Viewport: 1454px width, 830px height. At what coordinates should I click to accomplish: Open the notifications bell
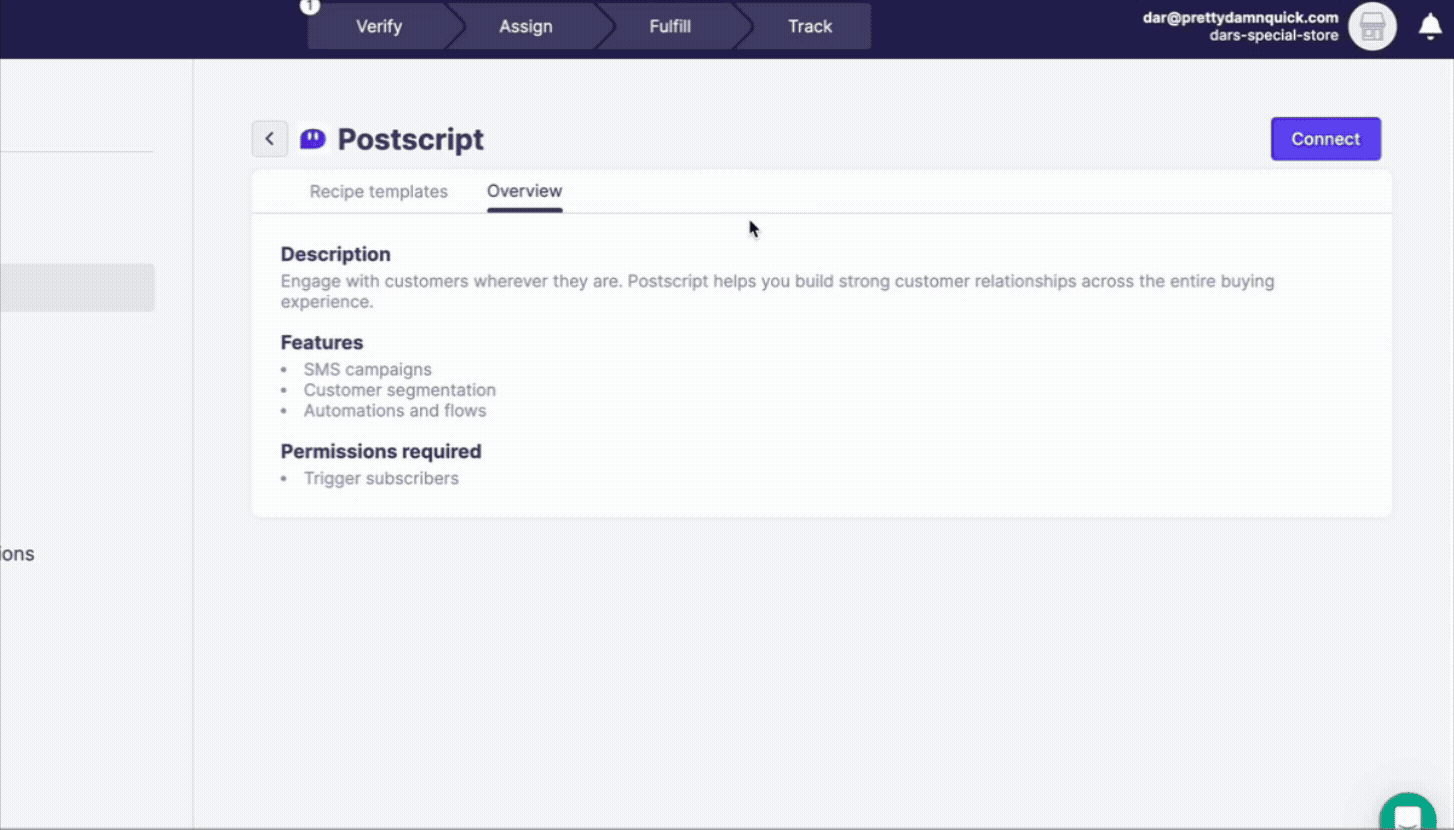coord(1430,27)
